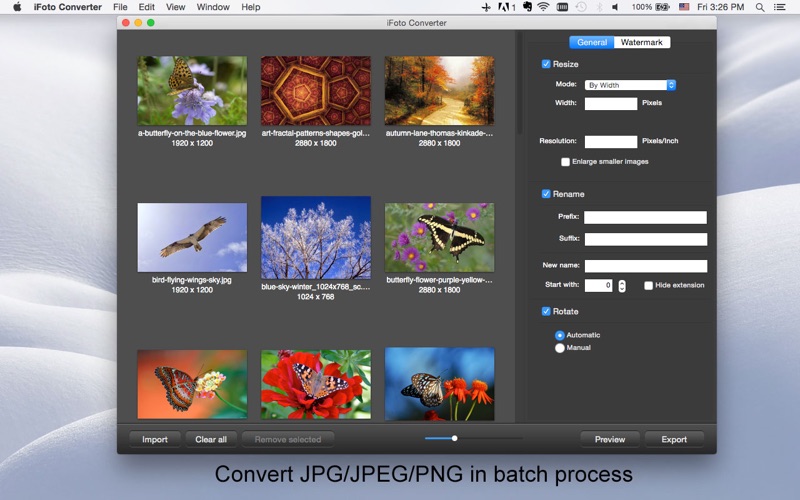Toggle the Rename checkbox
The image size is (800, 500).
pos(546,194)
